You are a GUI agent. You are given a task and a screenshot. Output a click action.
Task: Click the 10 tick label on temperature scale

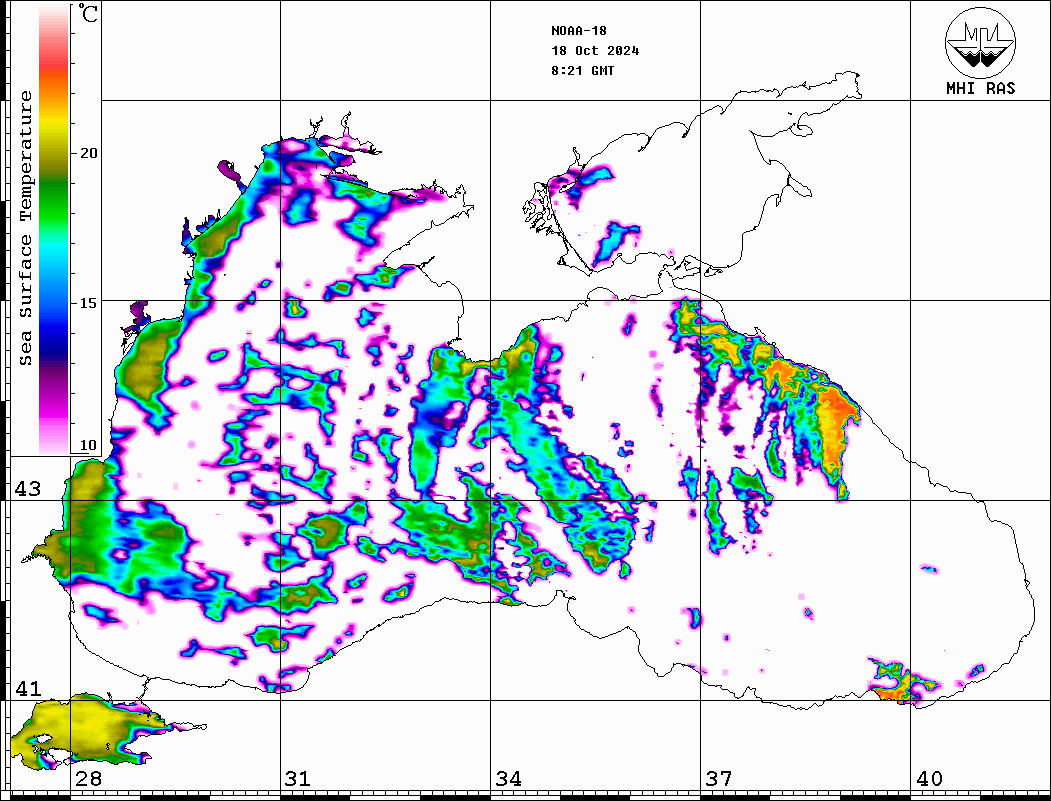click(x=88, y=445)
